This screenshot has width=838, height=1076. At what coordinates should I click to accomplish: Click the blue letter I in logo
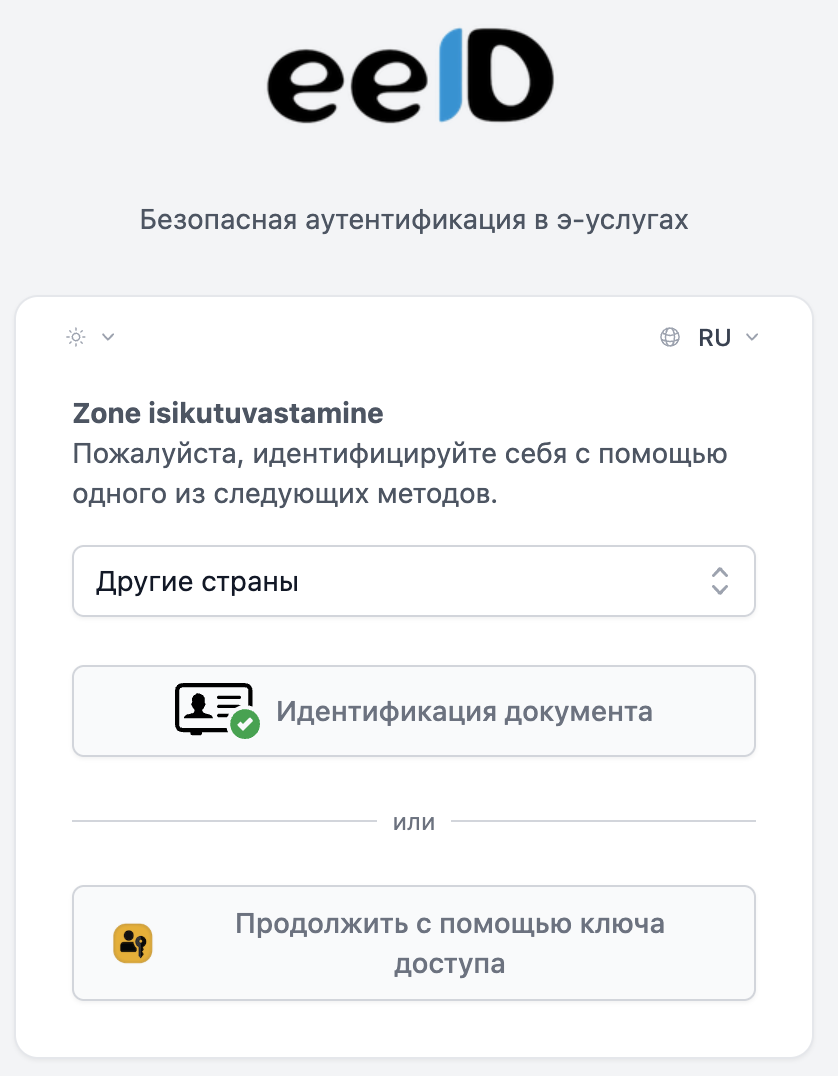pyautogui.click(x=450, y=75)
